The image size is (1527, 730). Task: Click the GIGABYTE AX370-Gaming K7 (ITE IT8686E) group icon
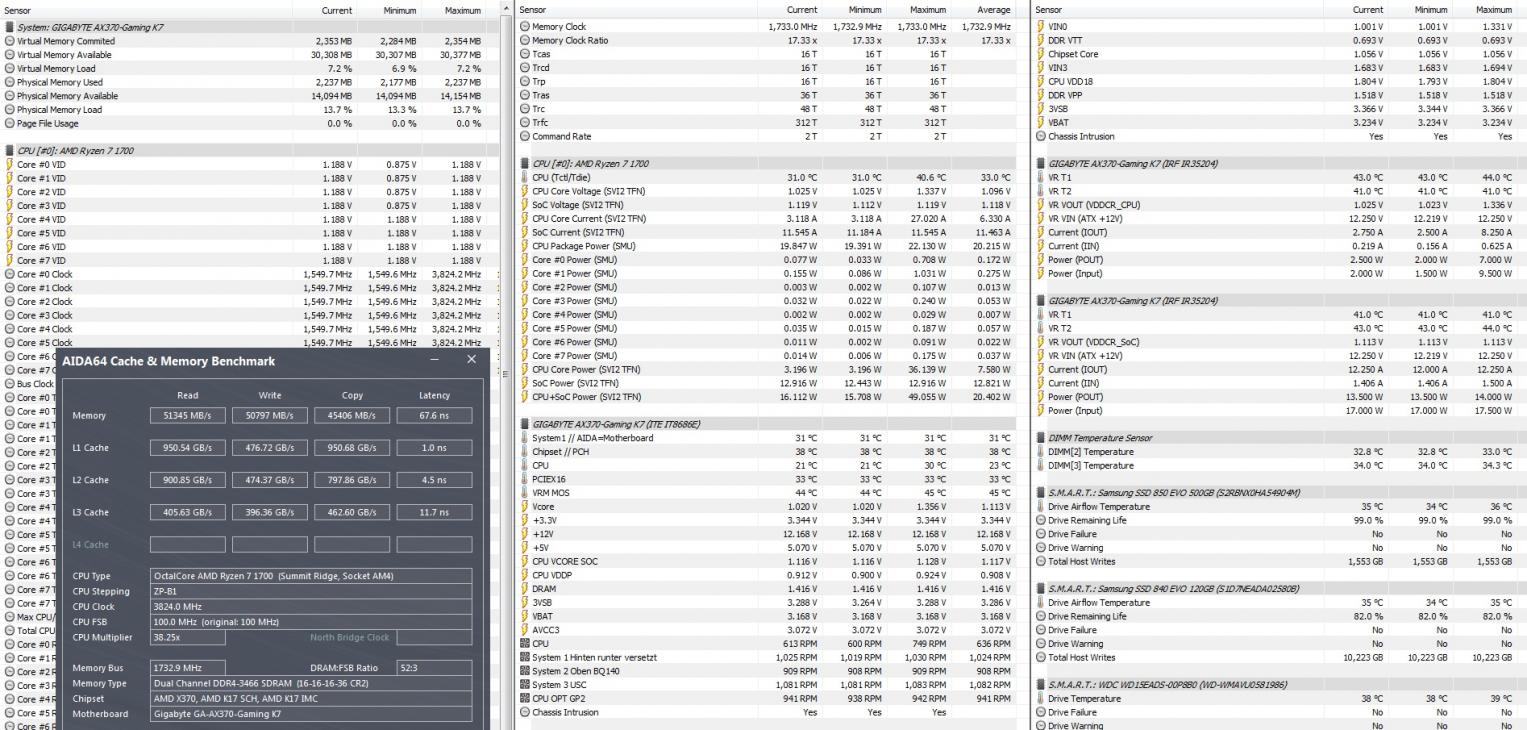pos(524,424)
